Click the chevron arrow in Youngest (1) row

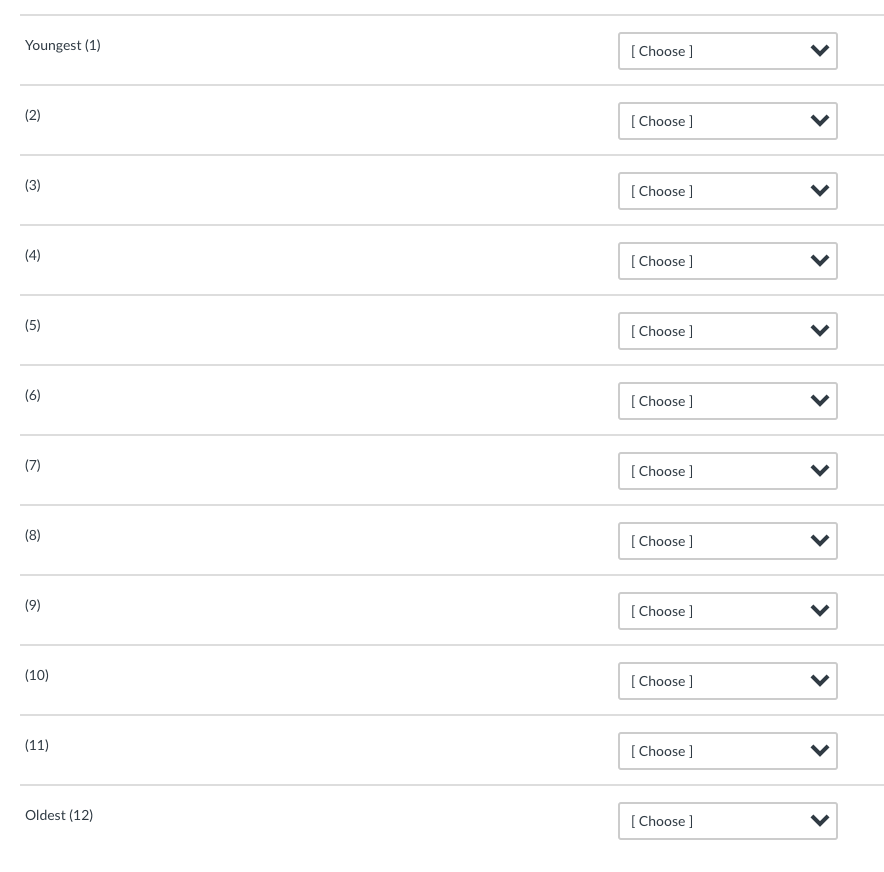(x=820, y=51)
